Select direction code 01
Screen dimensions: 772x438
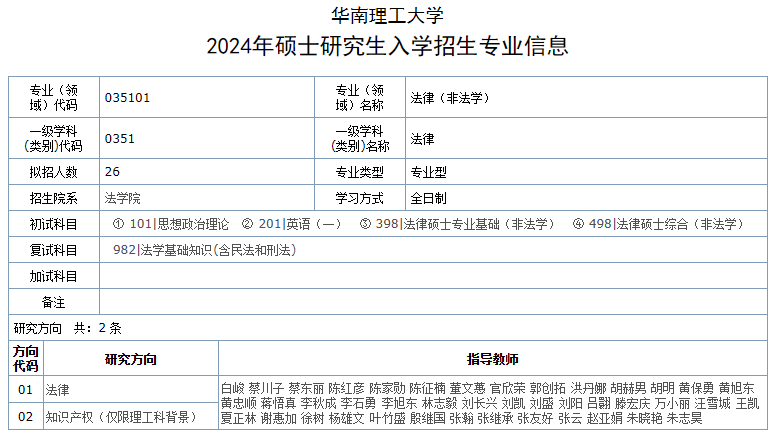(25, 390)
